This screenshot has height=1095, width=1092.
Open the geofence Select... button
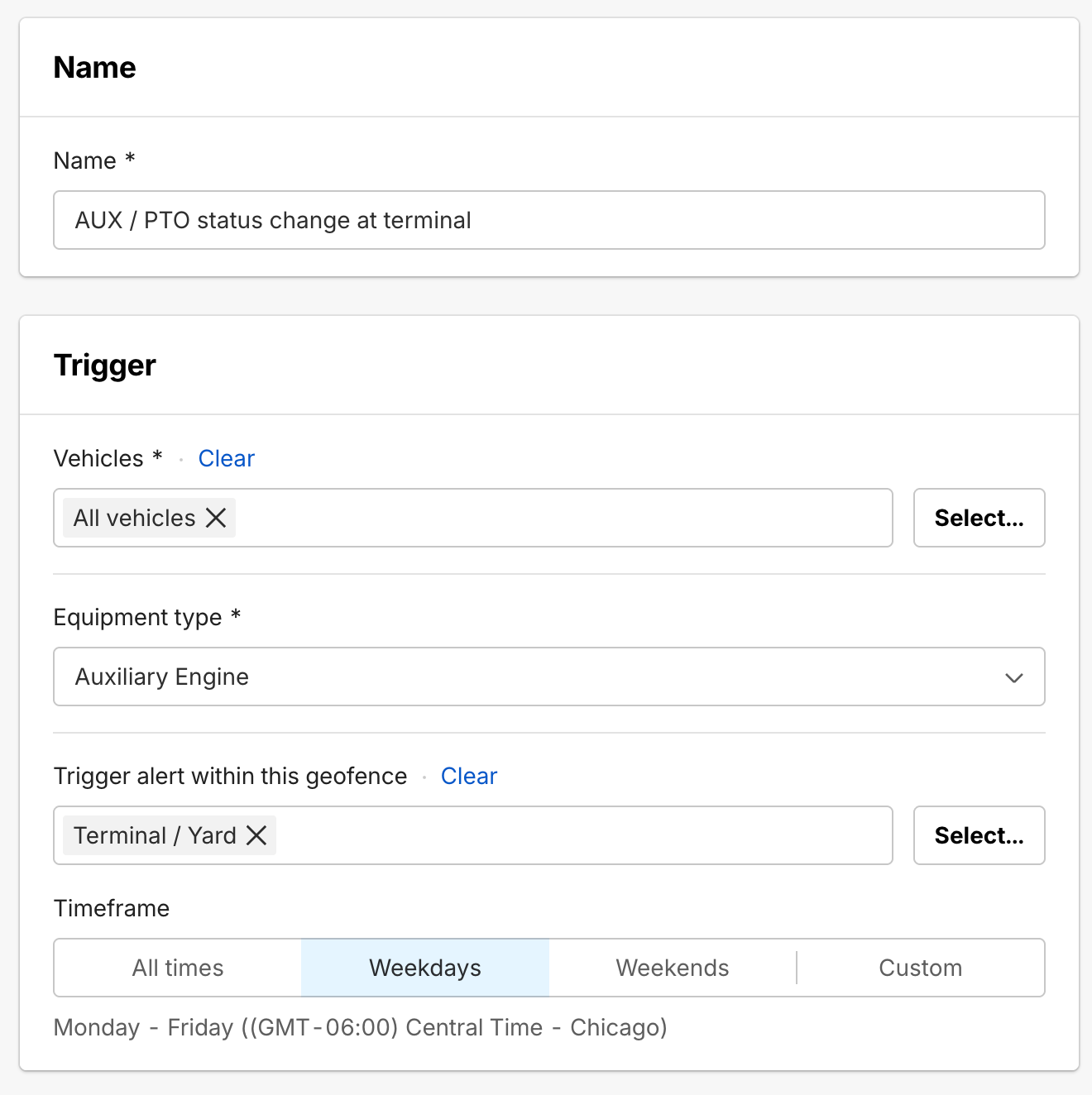click(x=979, y=835)
